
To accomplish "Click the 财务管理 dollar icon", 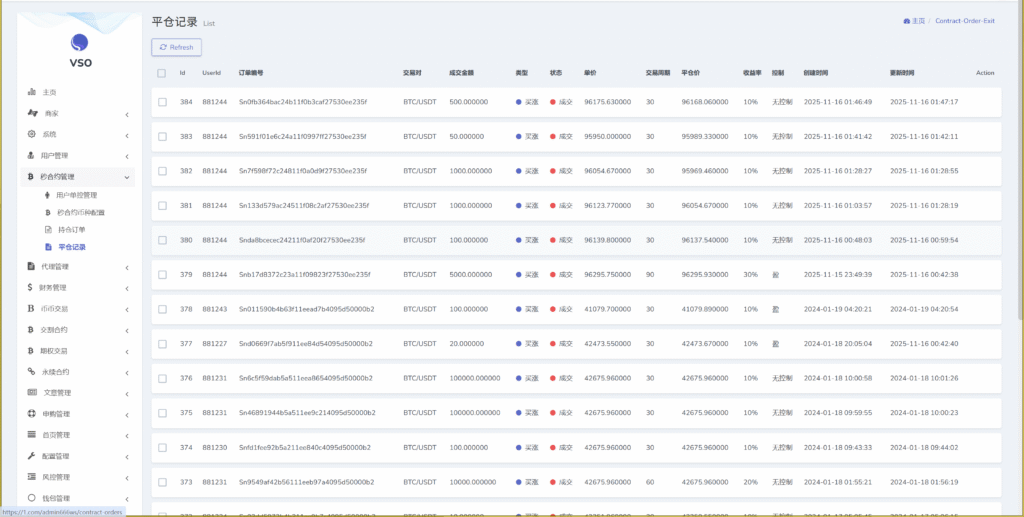I will 32,287.
